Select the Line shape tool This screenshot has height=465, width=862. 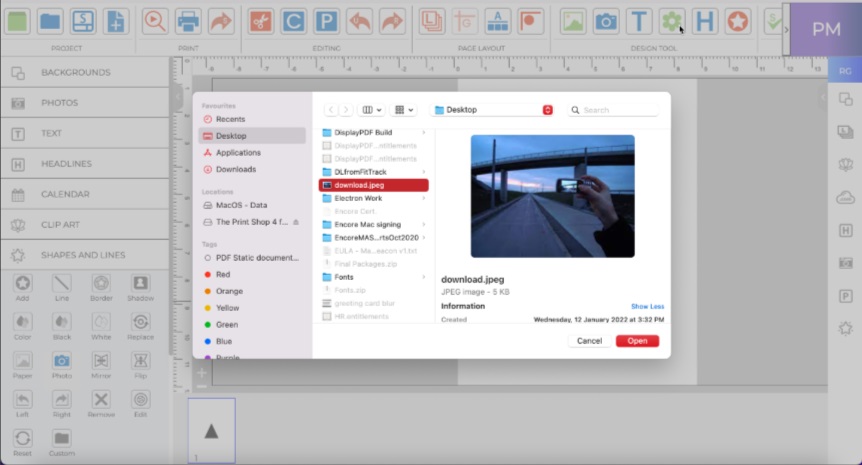62,284
